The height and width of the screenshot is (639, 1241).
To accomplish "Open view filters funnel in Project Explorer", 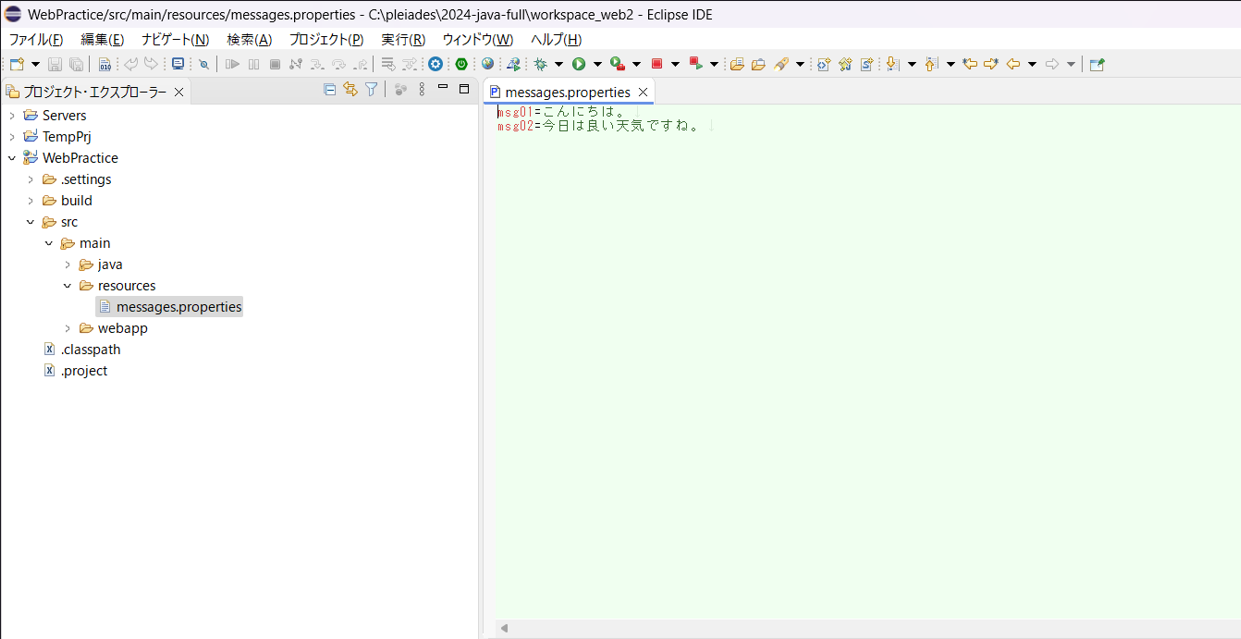I will coord(371,89).
